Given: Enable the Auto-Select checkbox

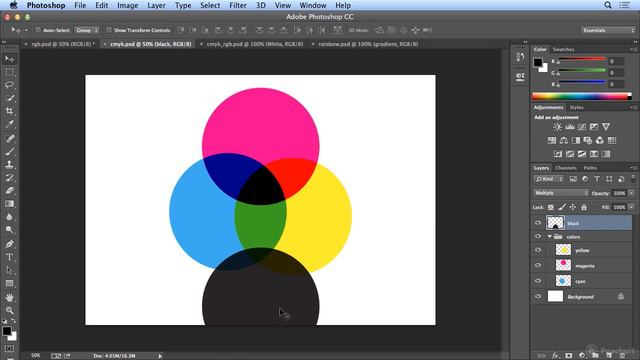Looking at the screenshot, I should 38,30.
